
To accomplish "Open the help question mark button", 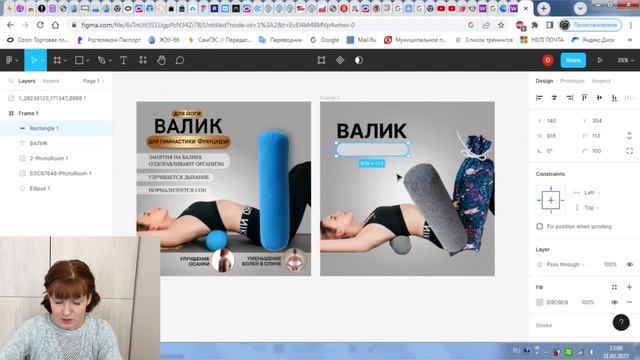I will 621,322.
